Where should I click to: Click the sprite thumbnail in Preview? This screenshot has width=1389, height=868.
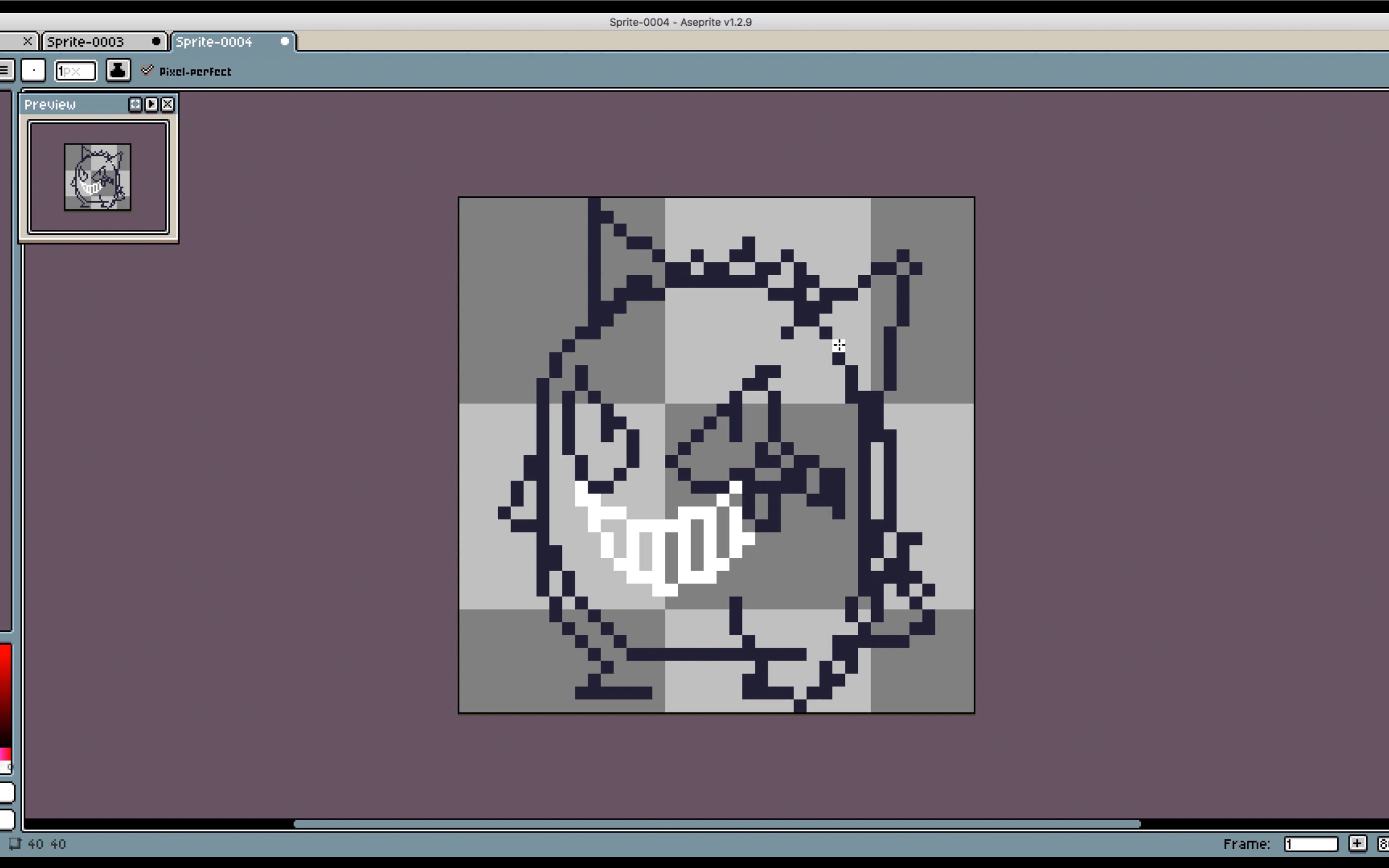98,177
